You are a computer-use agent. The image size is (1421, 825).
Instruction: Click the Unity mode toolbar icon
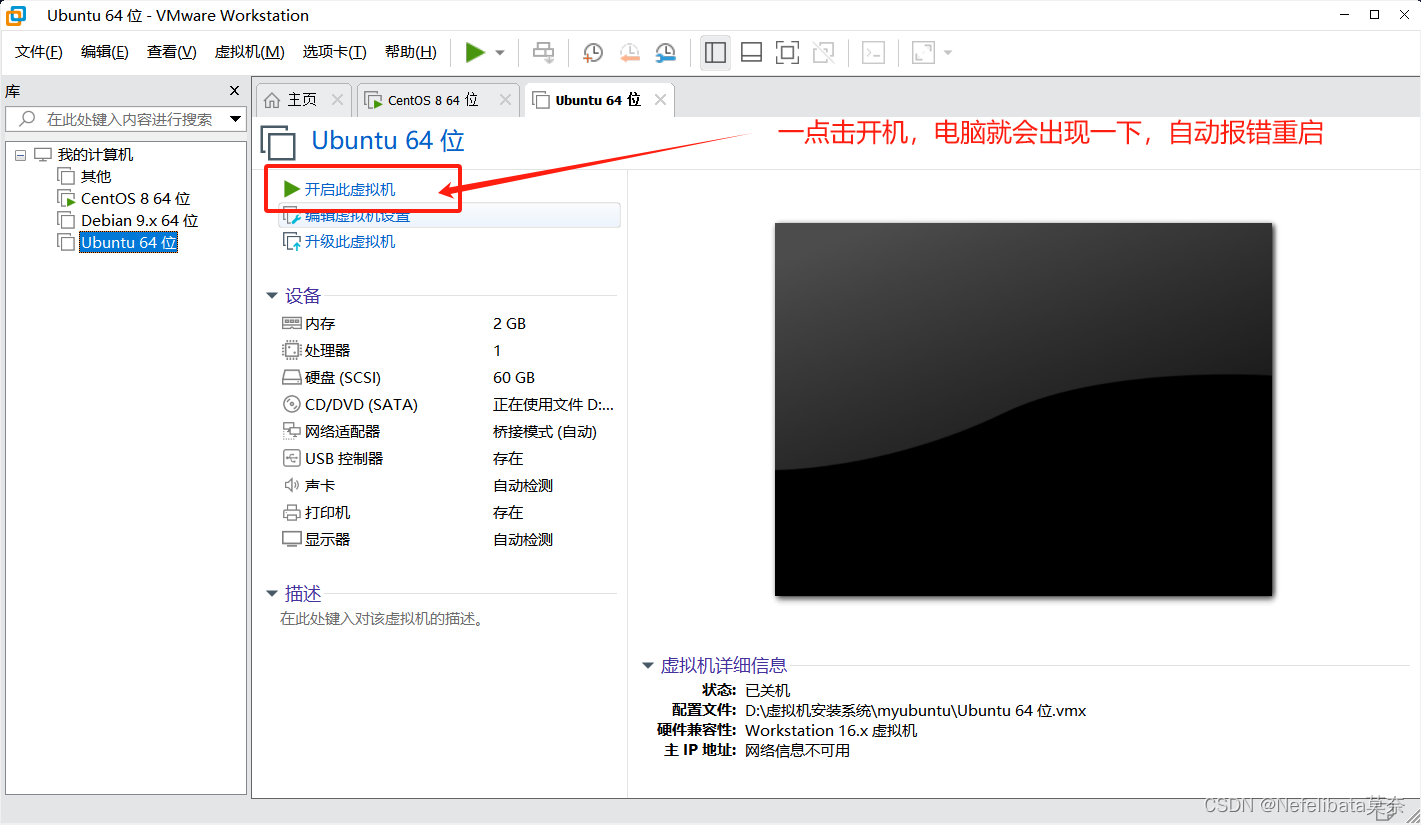tap(823, 53)
